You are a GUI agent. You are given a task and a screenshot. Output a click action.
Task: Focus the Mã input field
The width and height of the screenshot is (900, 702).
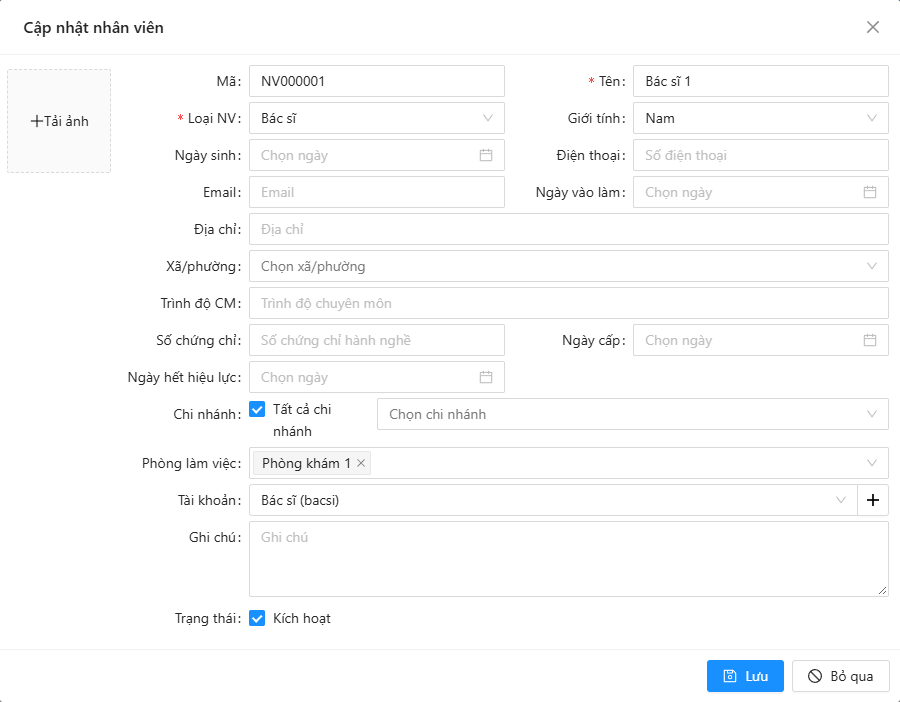(x=377, y=81)
